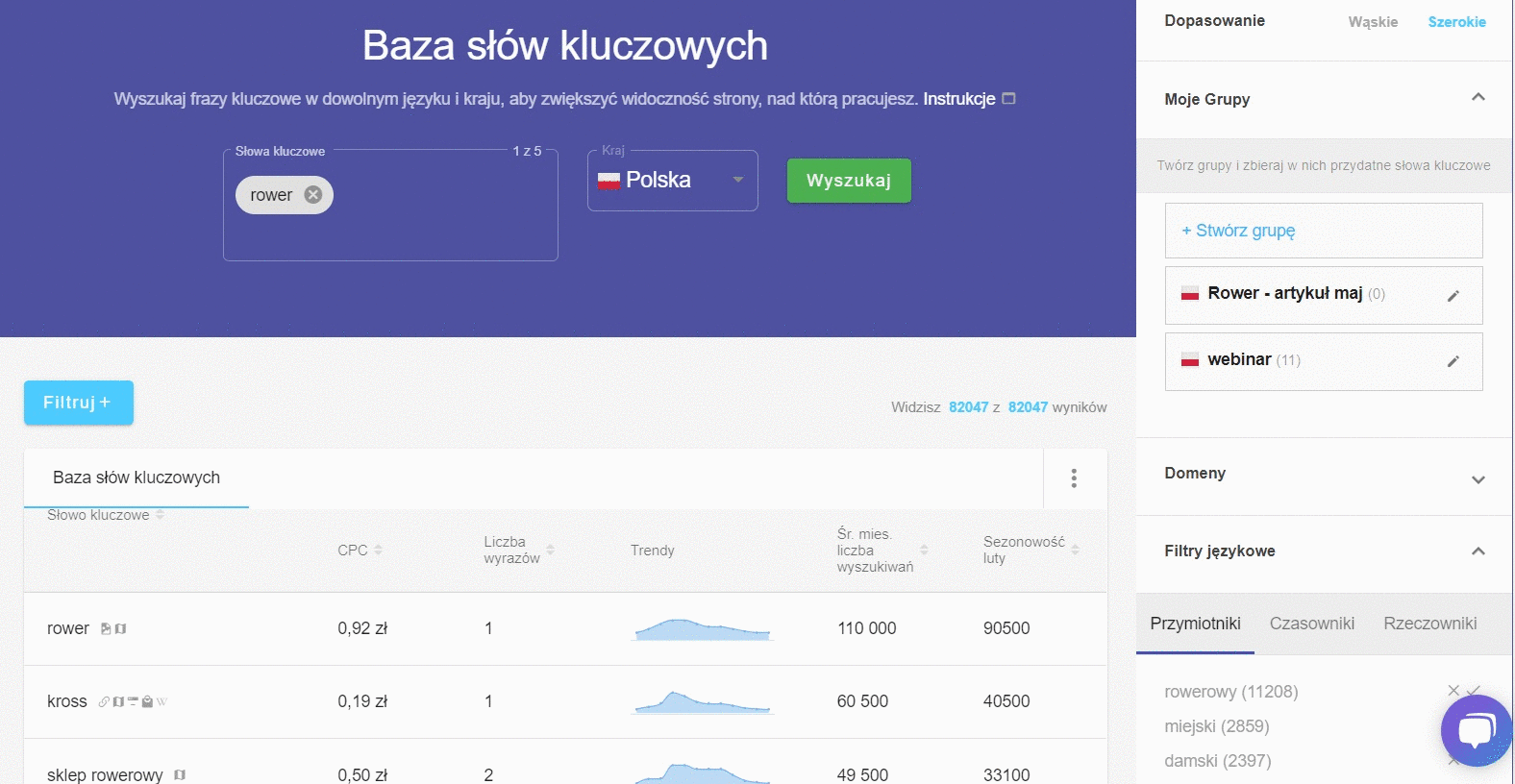1515x784 pixels.
Task: Click the trend chart for 'sklep rowerowy'
Action: tap(702, 773)
